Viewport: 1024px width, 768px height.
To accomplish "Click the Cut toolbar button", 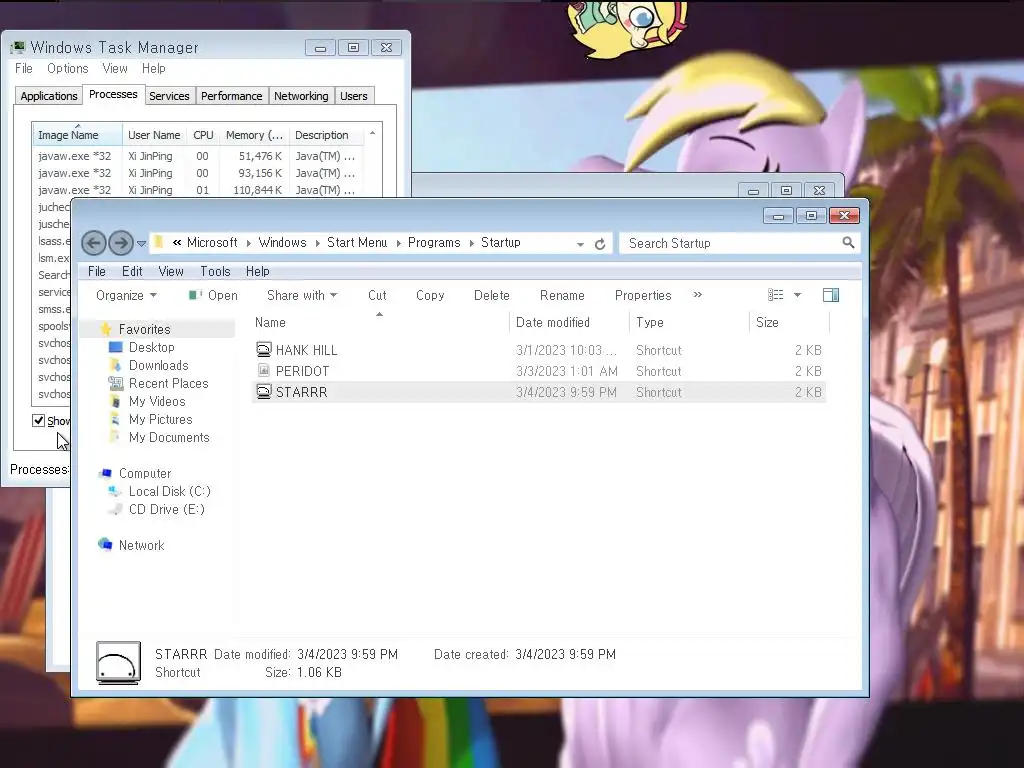I will click(377, 295).
